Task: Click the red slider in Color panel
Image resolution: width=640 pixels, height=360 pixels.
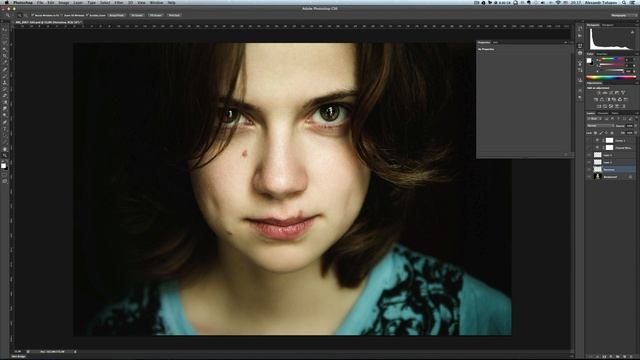Action: click(x=611, y=60)
